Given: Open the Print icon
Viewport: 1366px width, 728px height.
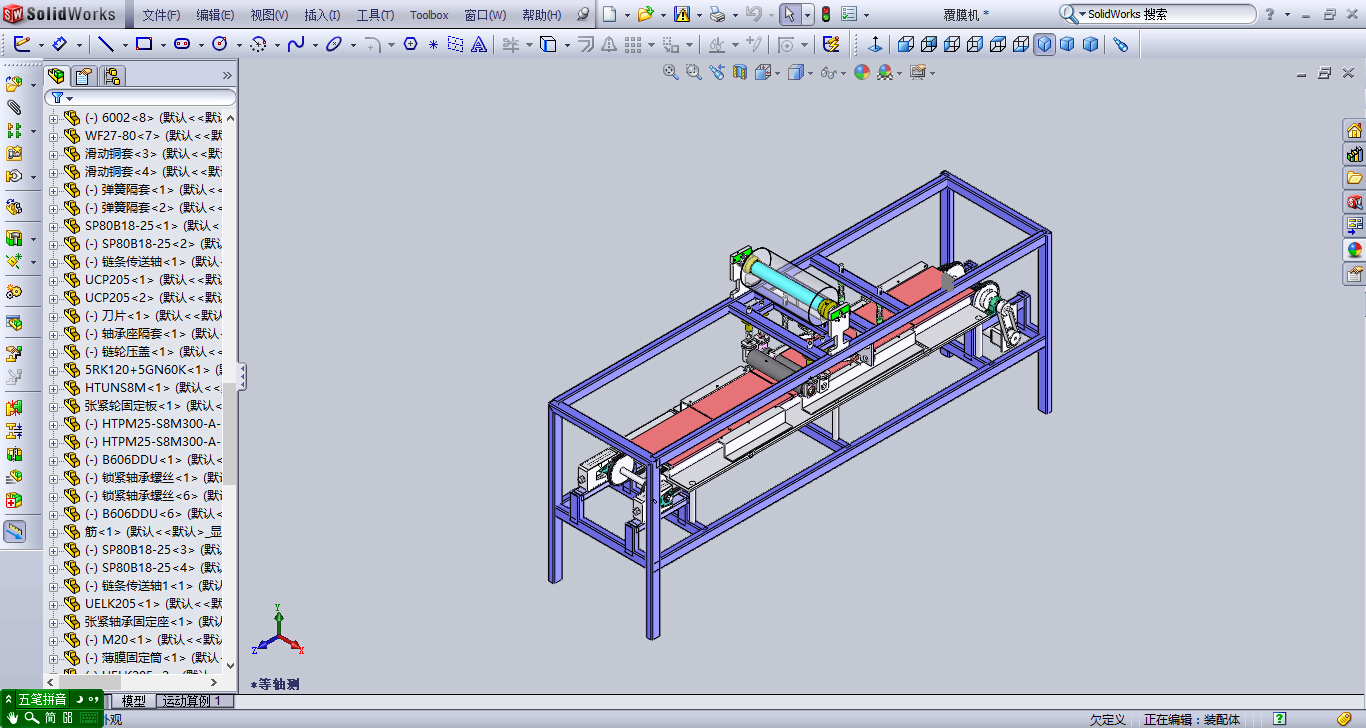Looking at the screenshot, I should [x=716, y=14].
